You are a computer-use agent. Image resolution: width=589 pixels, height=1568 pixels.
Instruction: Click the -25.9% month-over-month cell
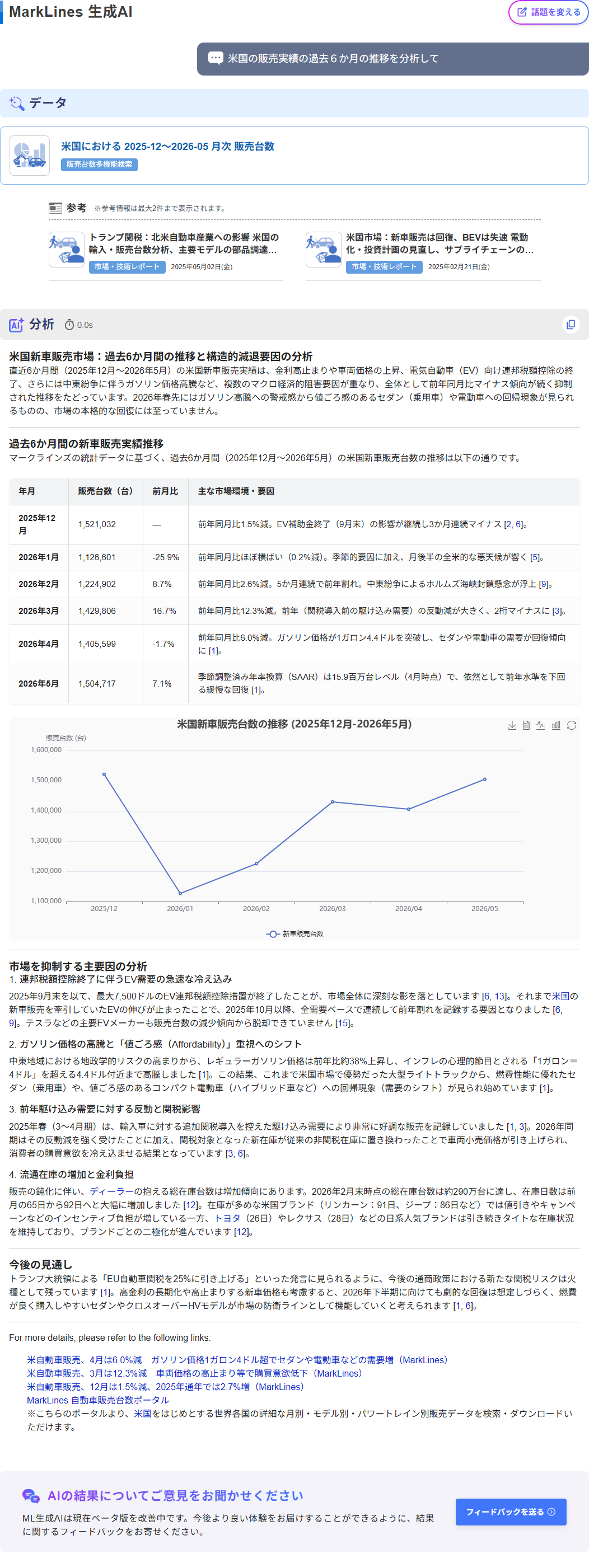[x=166, y=557]
